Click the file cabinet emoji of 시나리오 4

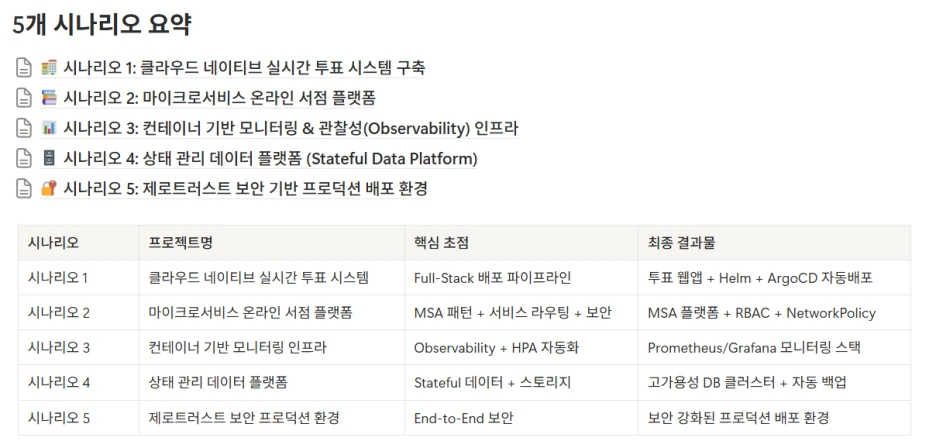pos(49,158)
